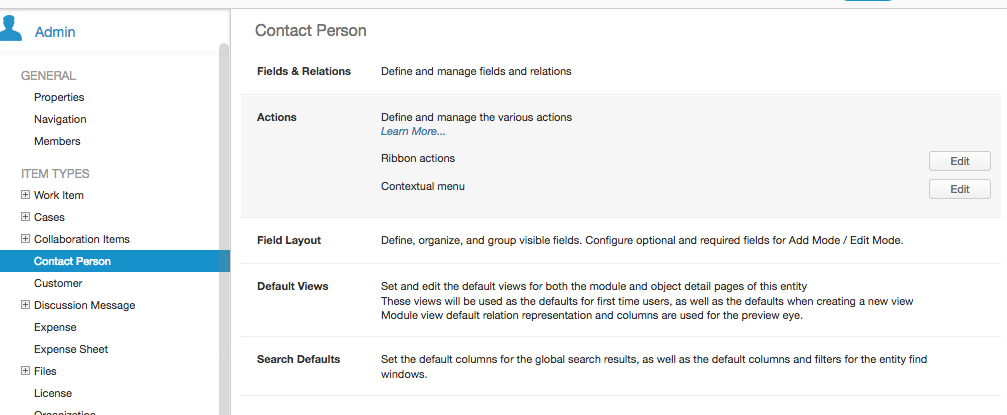This screenshot has width=1007, height=415.
Task: Open the Actions section
Action: pyautogui.click(x=277, y=118)
